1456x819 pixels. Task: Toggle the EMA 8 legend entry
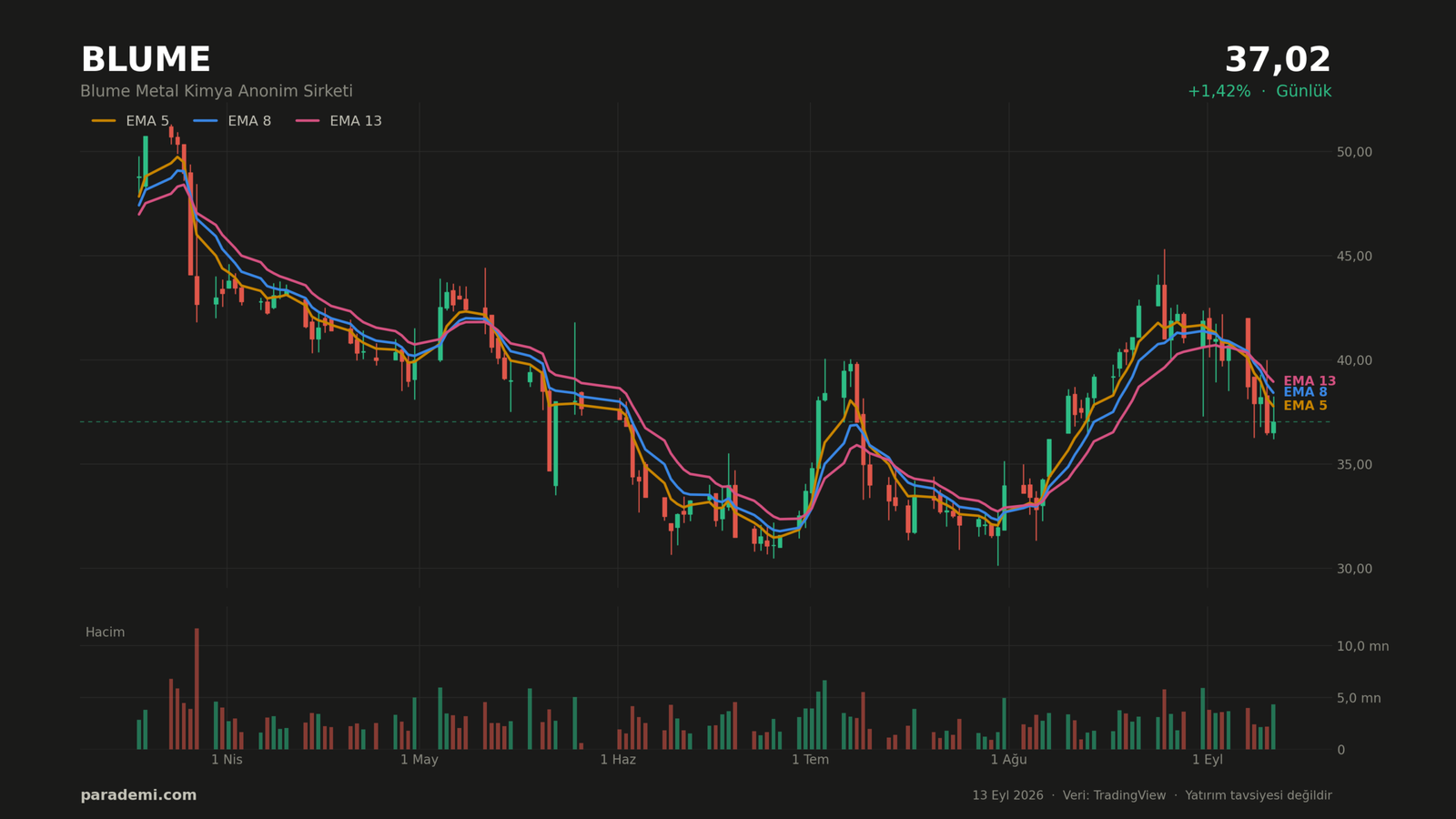click(232, 121)
